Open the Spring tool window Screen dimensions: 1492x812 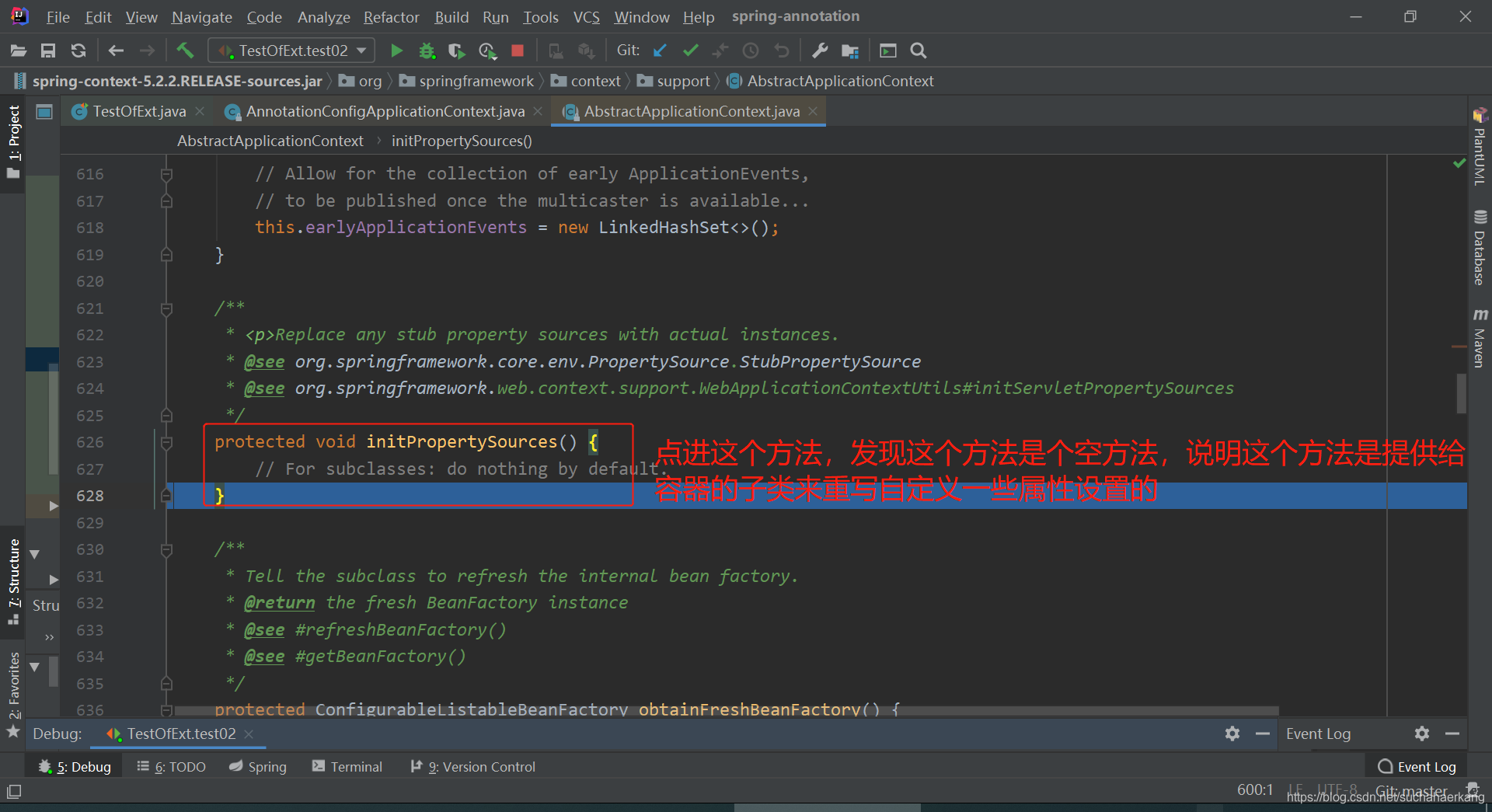[x=258, y=766]
